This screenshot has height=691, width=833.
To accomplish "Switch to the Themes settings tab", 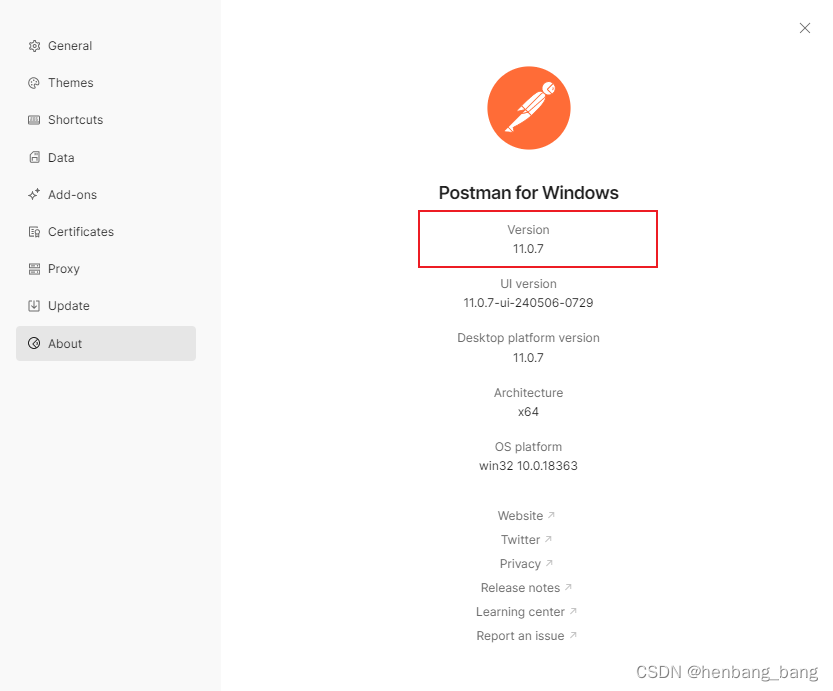I will click(70, 83).
